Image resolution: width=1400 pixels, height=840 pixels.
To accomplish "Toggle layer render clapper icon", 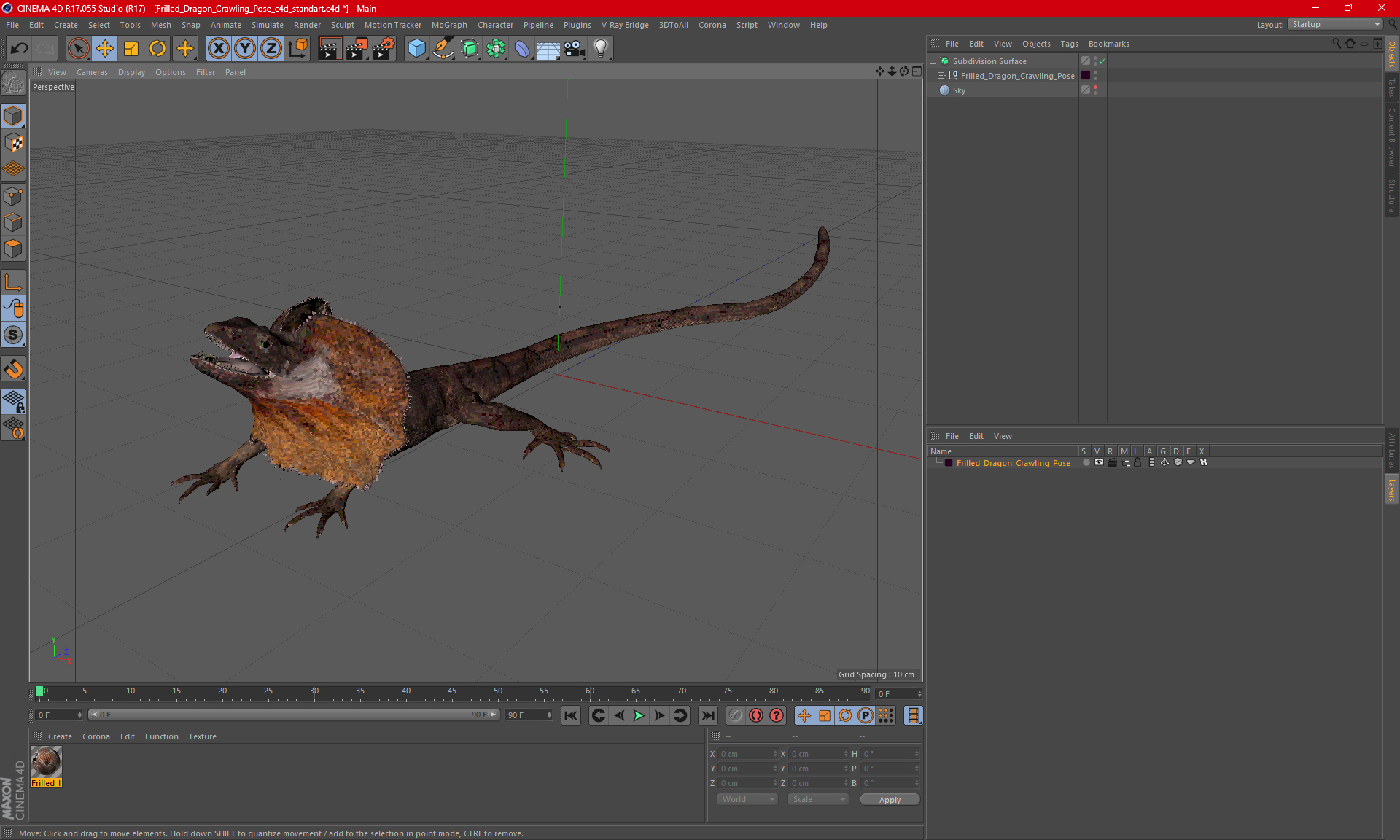I will click(x=1112, y=462).
